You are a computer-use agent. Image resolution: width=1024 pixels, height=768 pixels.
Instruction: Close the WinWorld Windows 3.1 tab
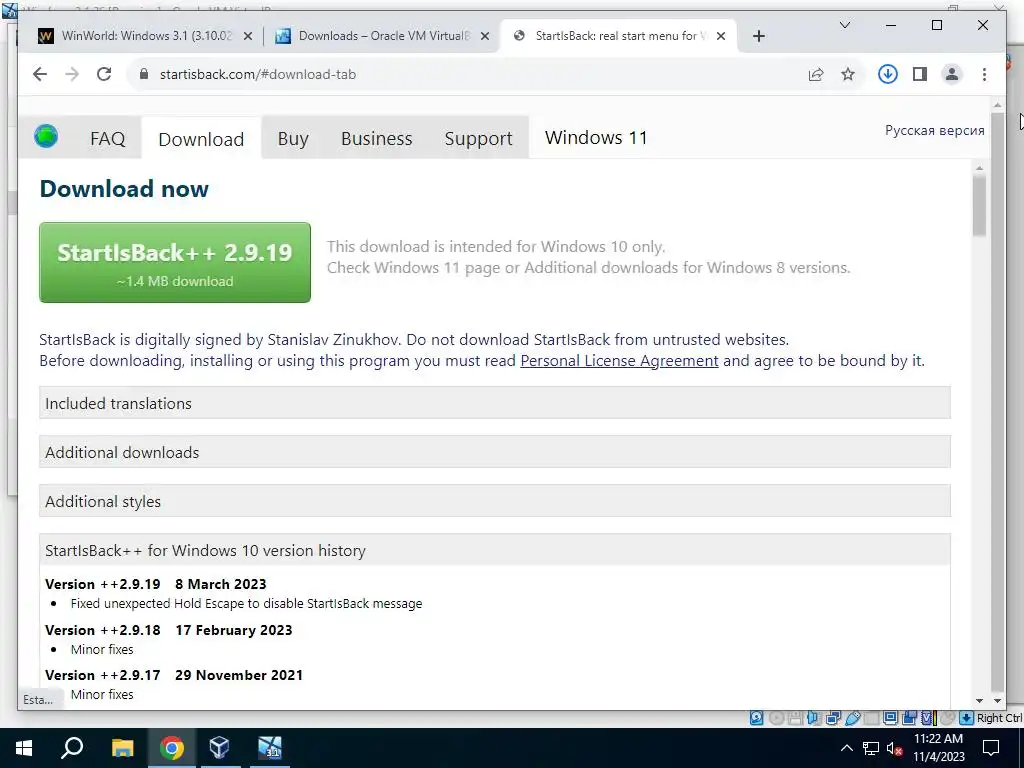248,36
